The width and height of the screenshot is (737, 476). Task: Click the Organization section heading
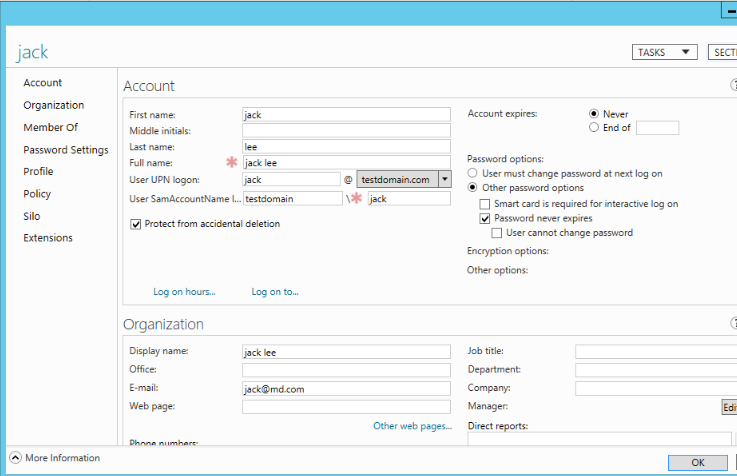[163, 324]
